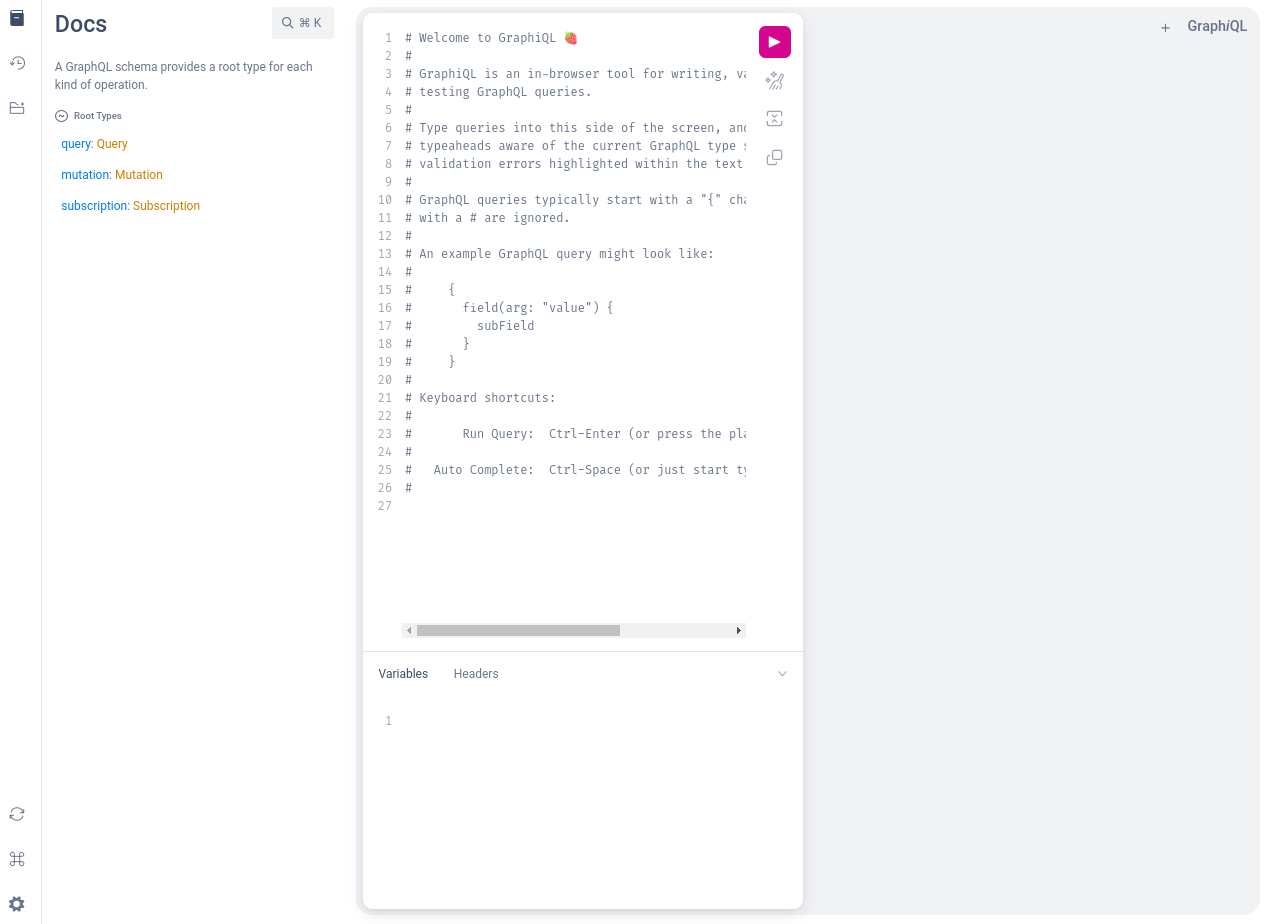Click the horizontal scrollbar thumb in editor
Viewport: 1273px width, 924px height.
point(518,630)
